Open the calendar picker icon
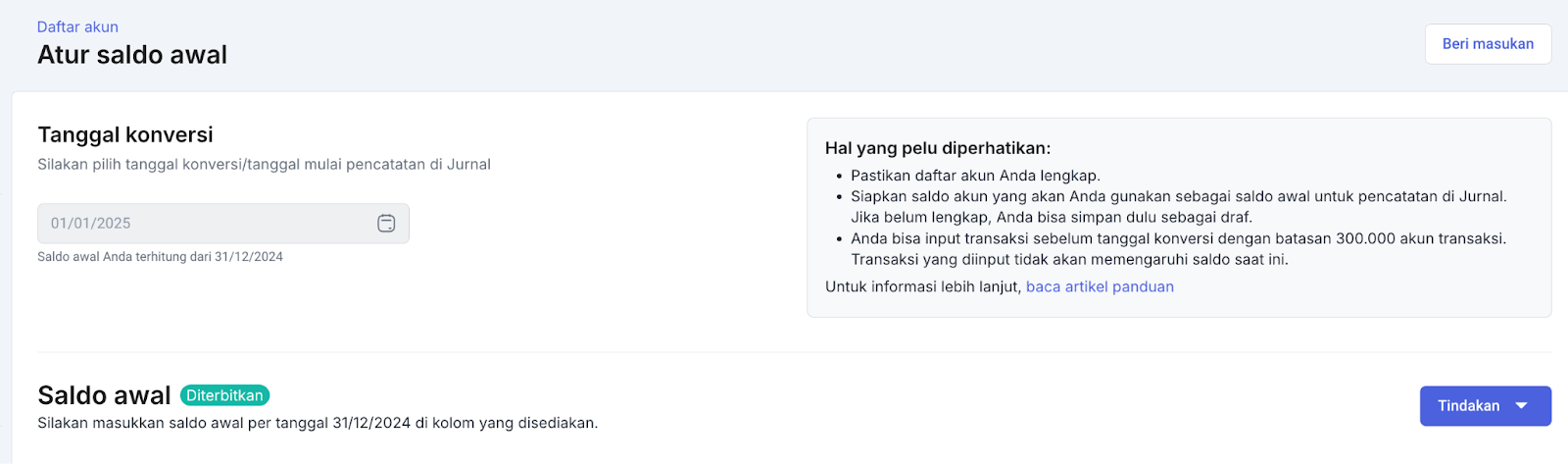Viewport: 1568px width, 464px height. coord(386,224)
